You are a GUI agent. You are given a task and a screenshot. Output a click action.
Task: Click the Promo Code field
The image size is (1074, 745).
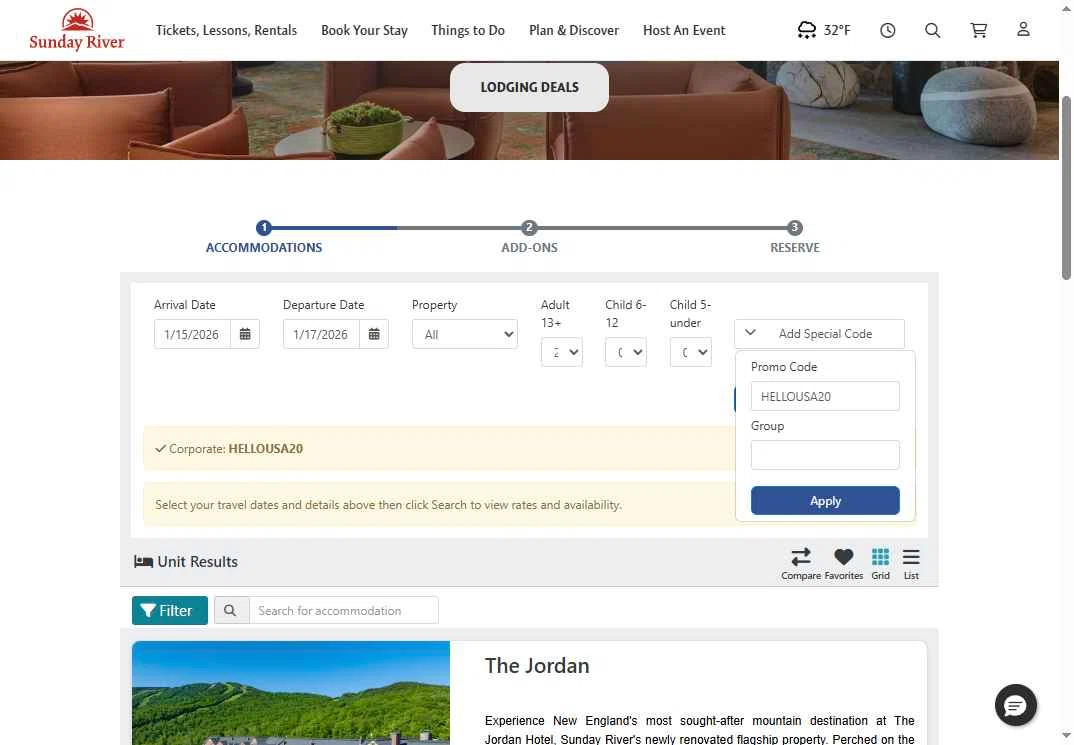(825, 396)
